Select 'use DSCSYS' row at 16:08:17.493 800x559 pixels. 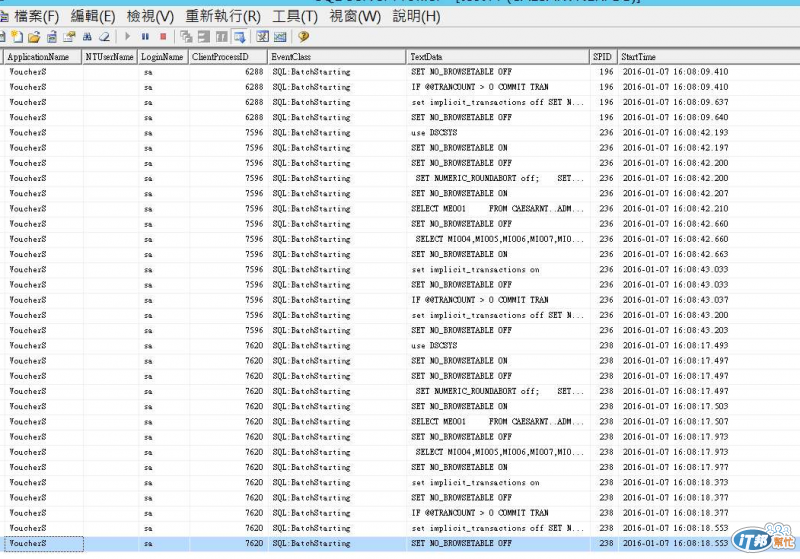pos(400,346)
